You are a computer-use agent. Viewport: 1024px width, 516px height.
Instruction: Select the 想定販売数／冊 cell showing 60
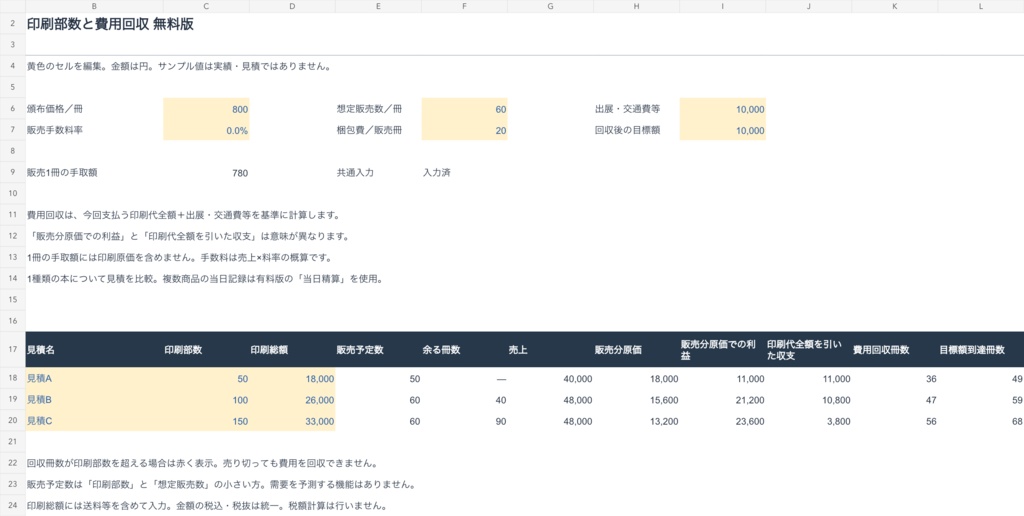click(464, 109)
